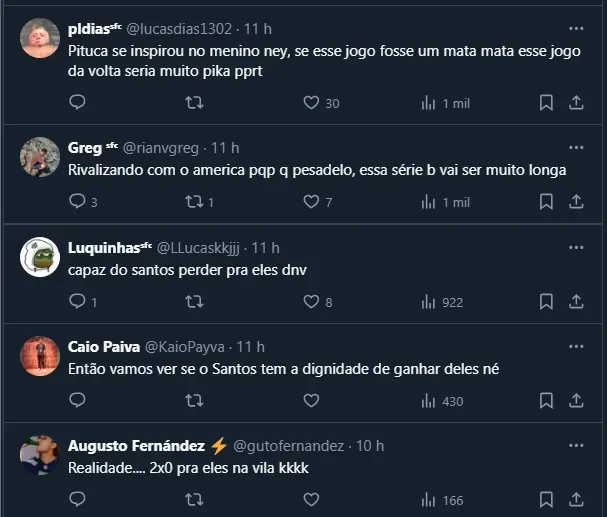Image resolution: width=607 pixels, height=517 pixels.
Task: Retweet Augusto Fernández's tweet
Action: tap(195, 499)
